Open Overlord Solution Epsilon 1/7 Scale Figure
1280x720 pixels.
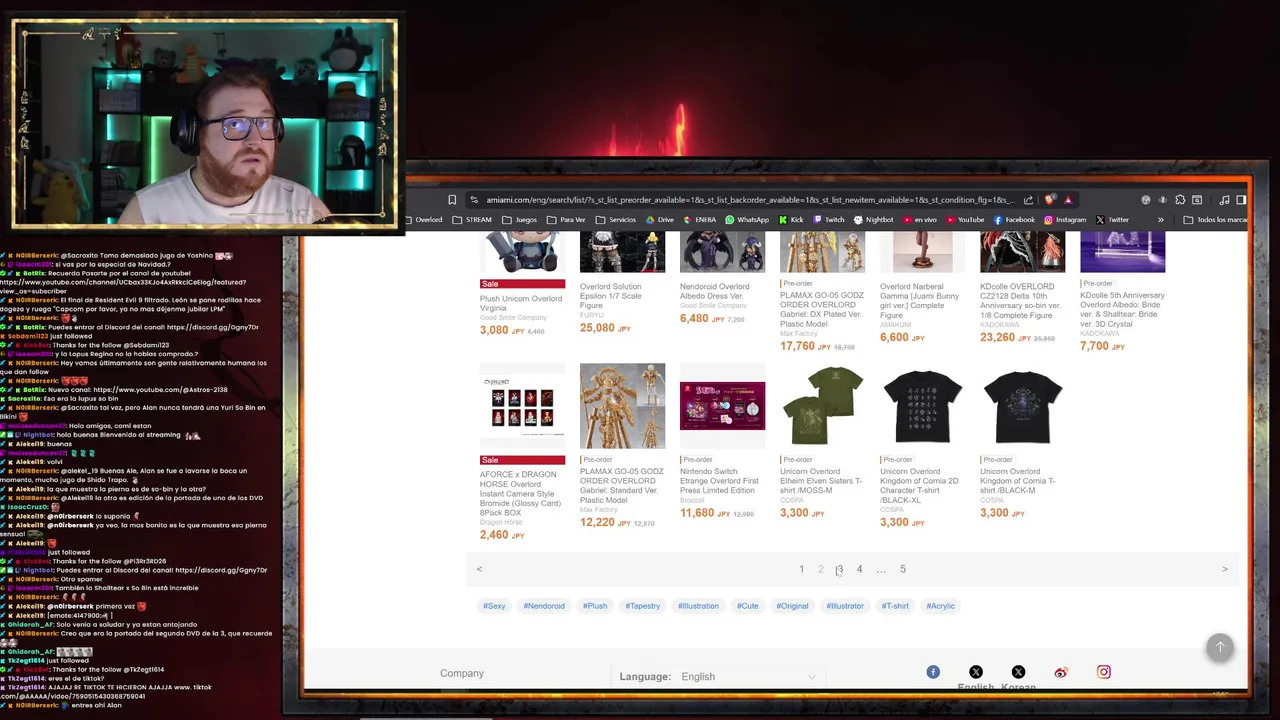pos(610,295)
